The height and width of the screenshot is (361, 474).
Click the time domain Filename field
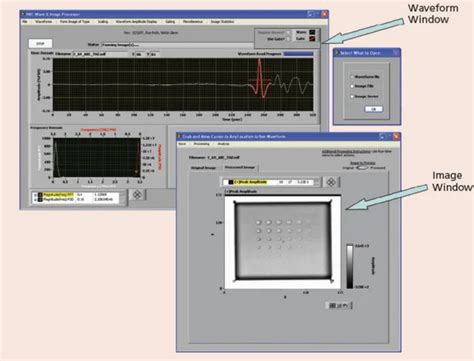click(100, 54)
